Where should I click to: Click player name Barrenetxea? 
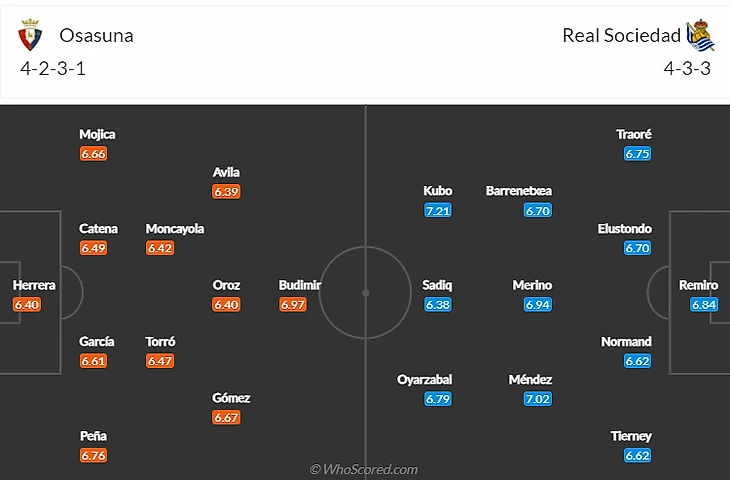point(519,191)
